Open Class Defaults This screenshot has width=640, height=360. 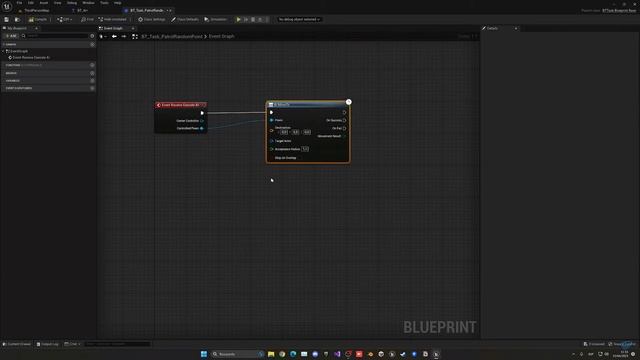click(x=185, y=19)
